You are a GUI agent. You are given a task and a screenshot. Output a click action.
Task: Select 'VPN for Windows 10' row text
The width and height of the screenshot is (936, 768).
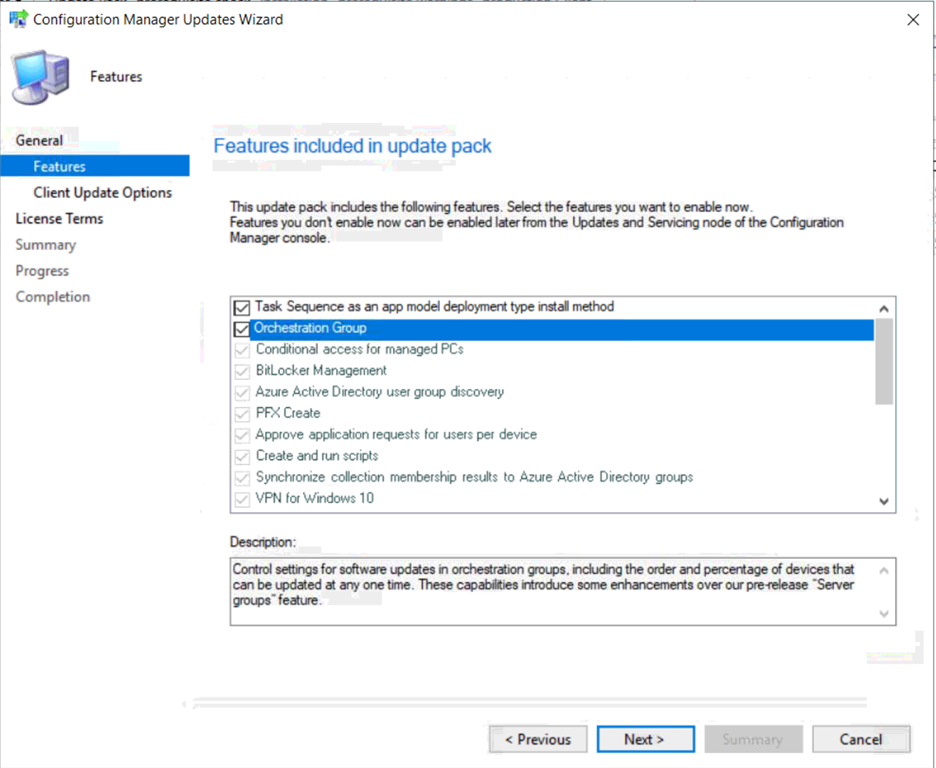315,498
